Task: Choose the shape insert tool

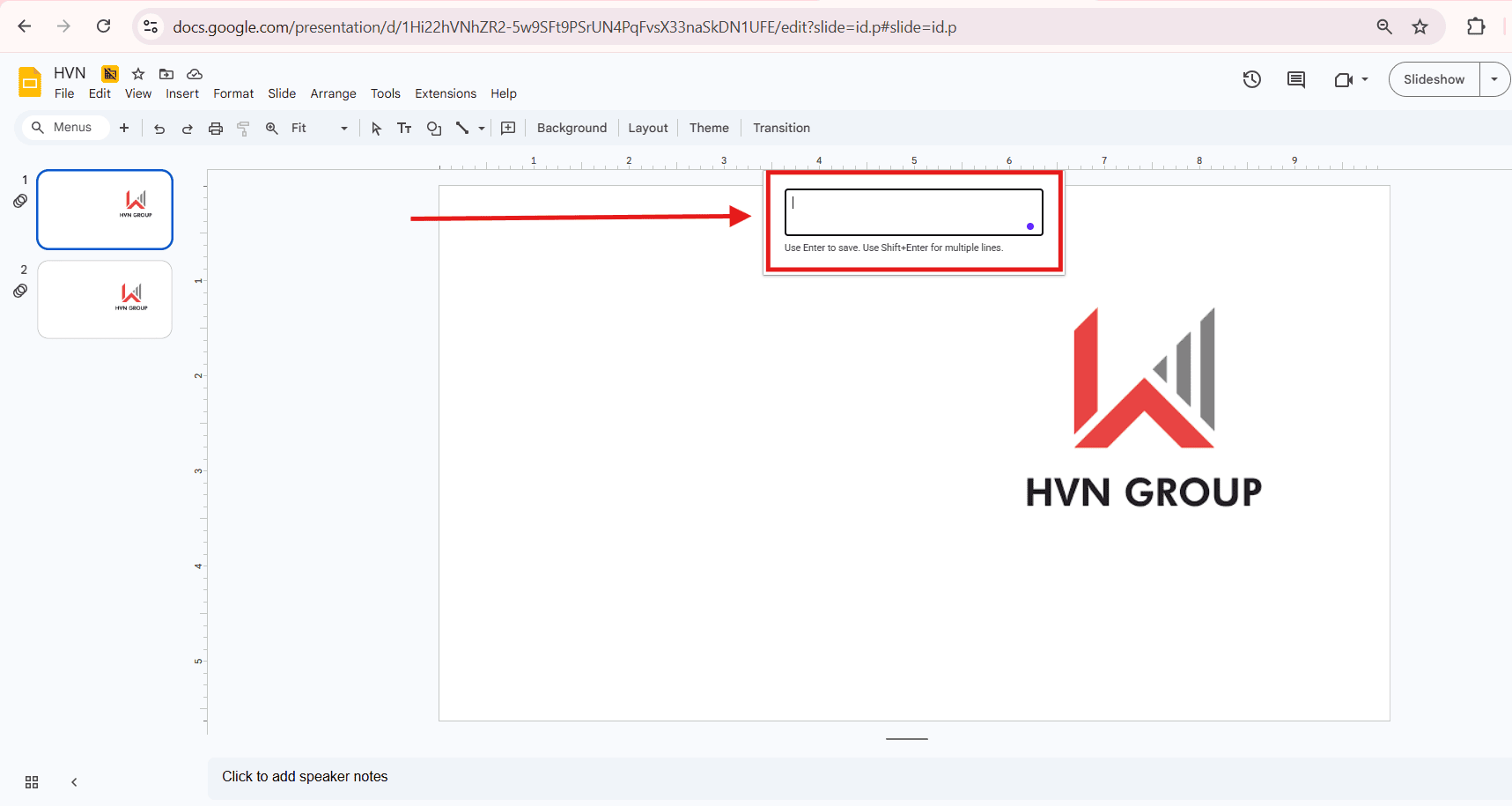Action: pos(433,129)
